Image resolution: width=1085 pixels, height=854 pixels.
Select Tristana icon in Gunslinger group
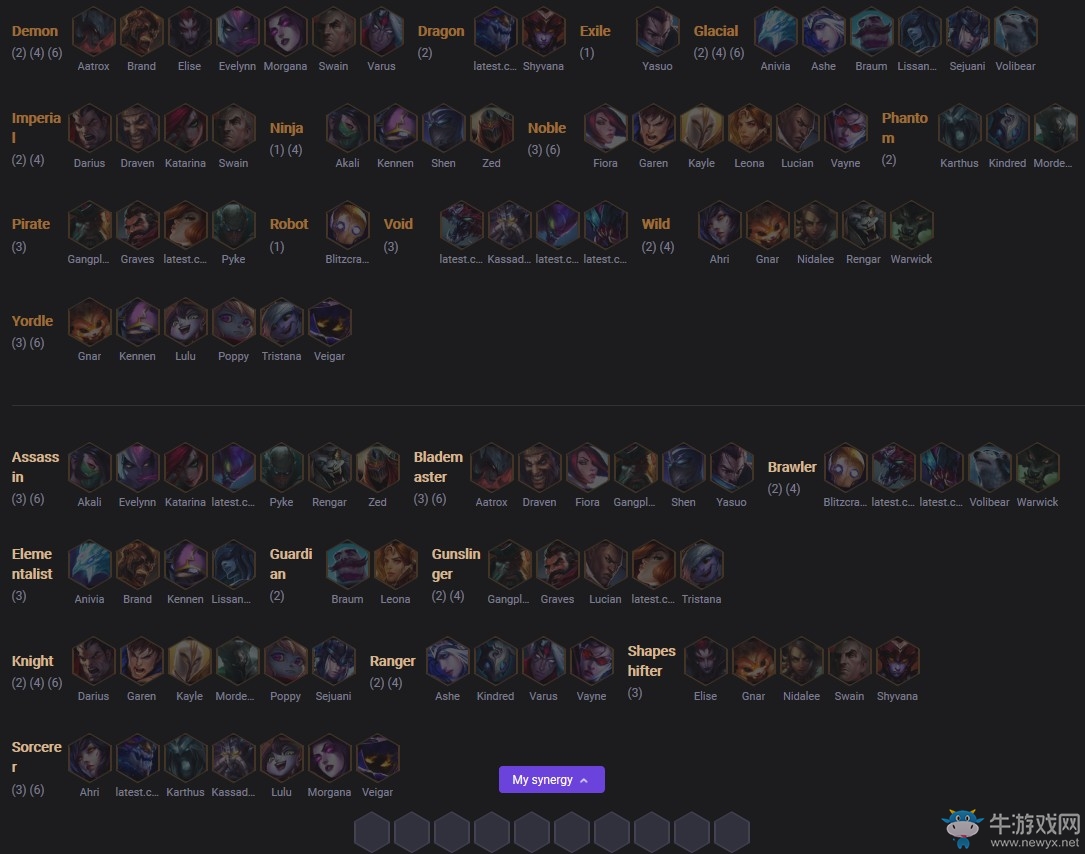pyautogui.click(x=701, y=565)
